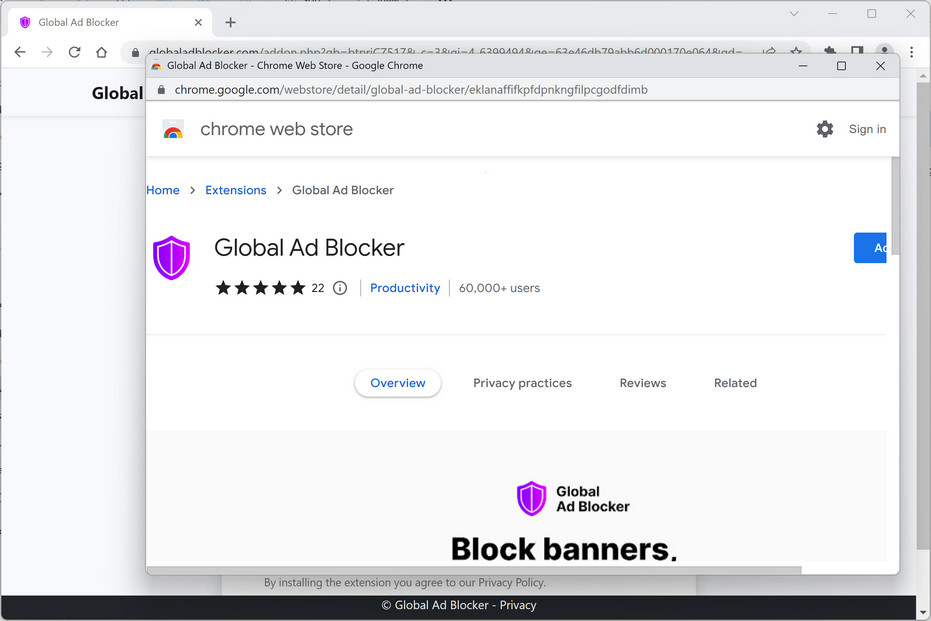The image size is (931, 621).
Task: Switch to the Privacy practices tab
Action: pyautogui.click(x=522, y=383)
